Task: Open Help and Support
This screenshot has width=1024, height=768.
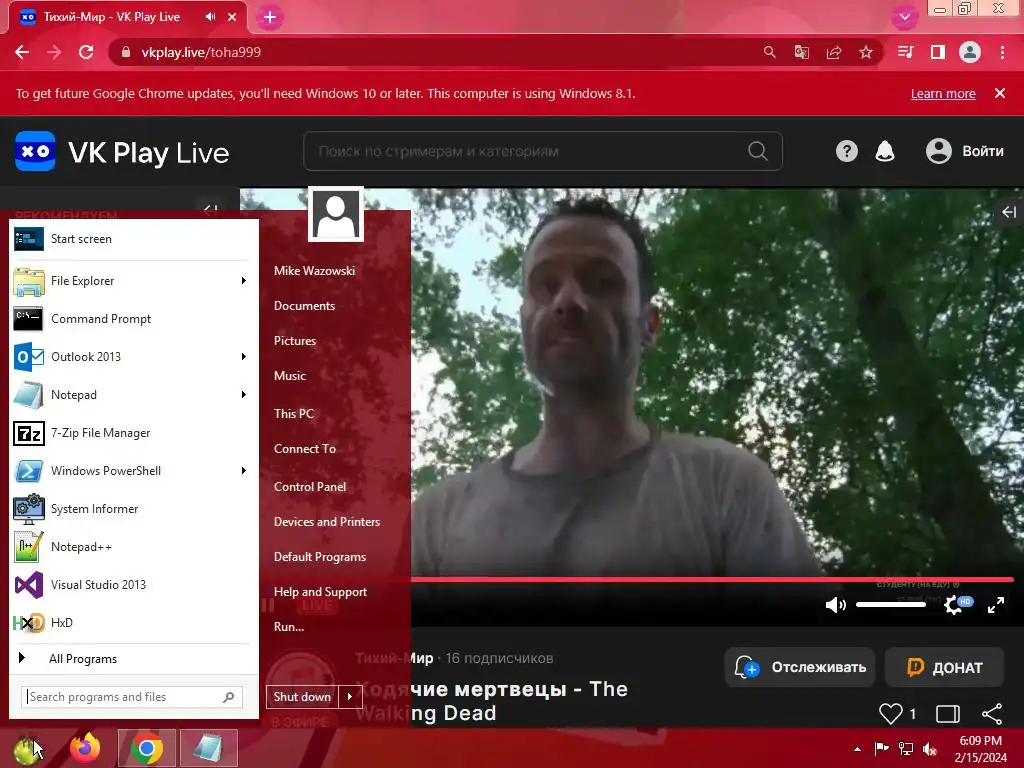Action: (321, 592)
